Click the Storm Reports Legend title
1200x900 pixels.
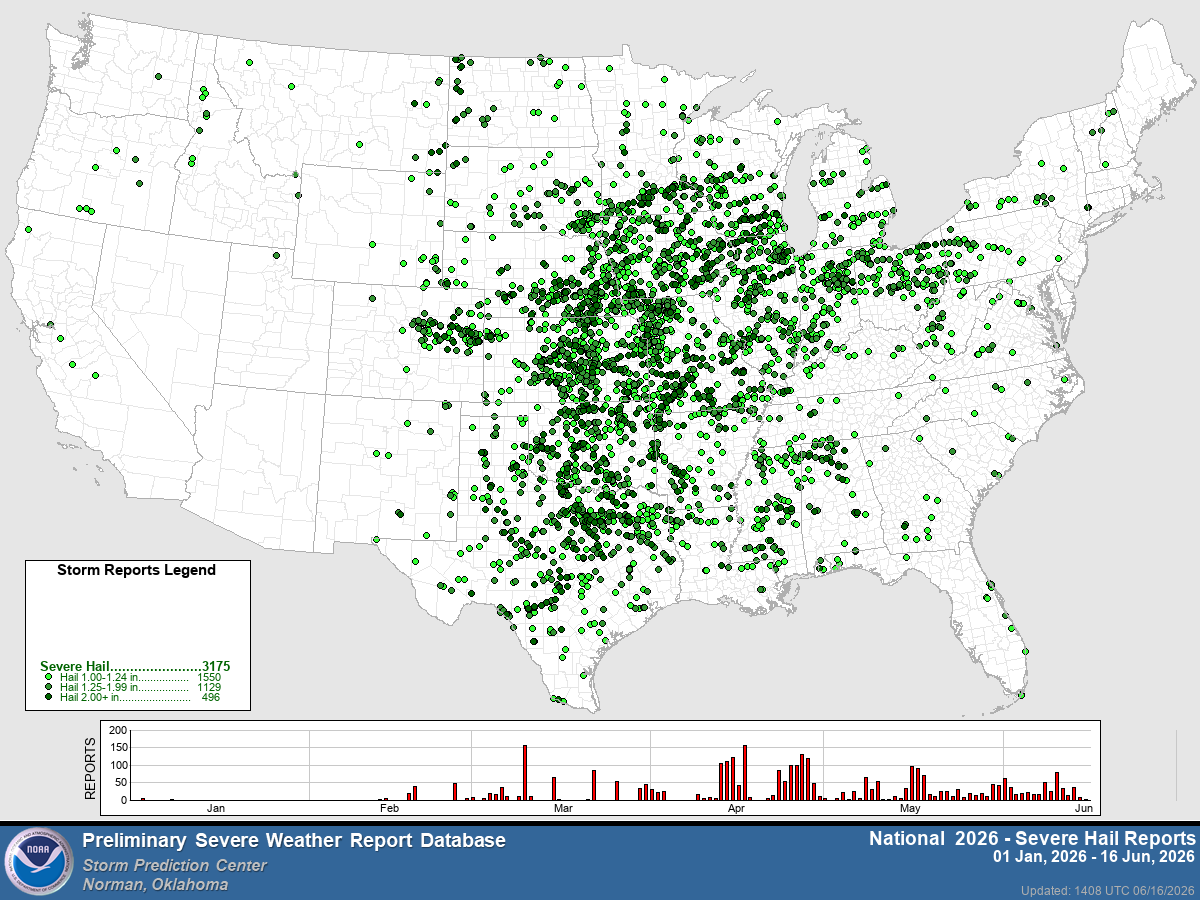(x=136, y=570)
